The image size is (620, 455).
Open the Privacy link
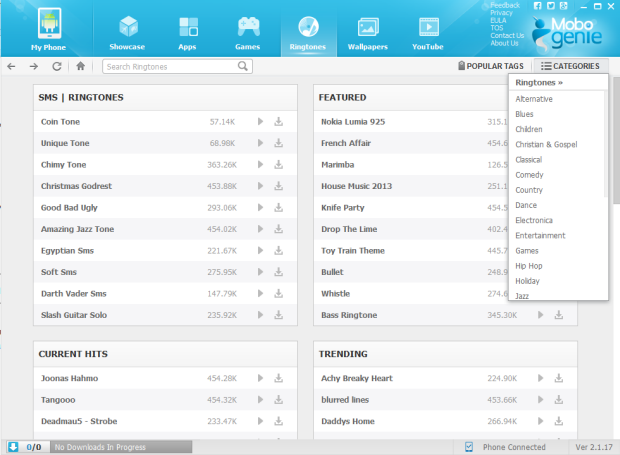pyautogui.click(x=501, y=13)
